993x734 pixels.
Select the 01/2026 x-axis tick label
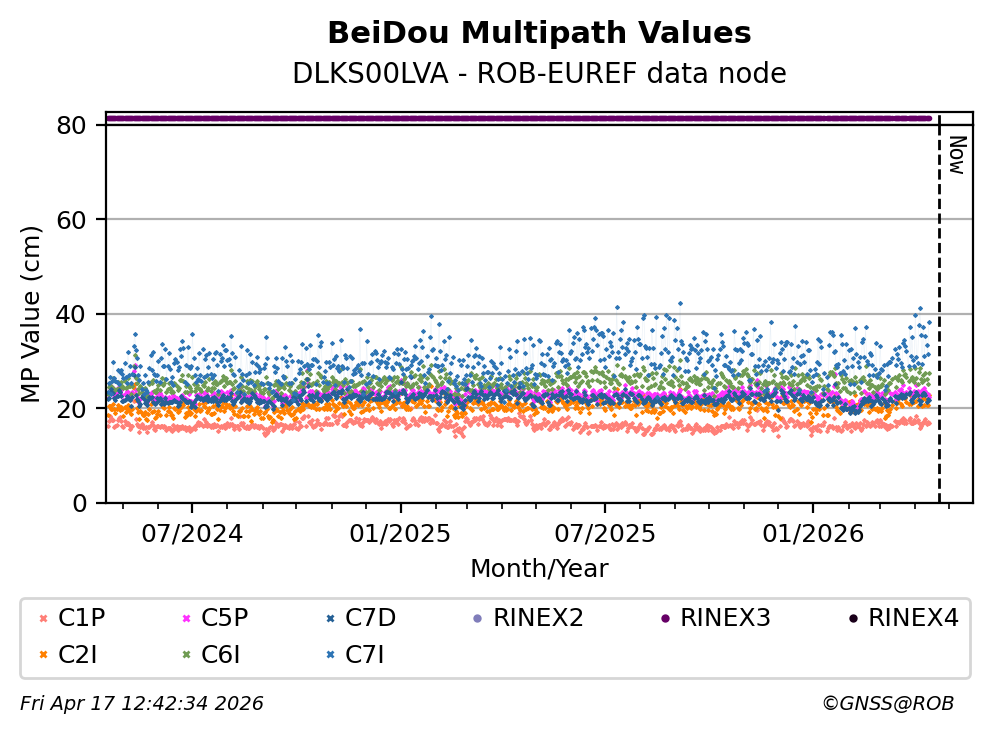coord(812,533)
